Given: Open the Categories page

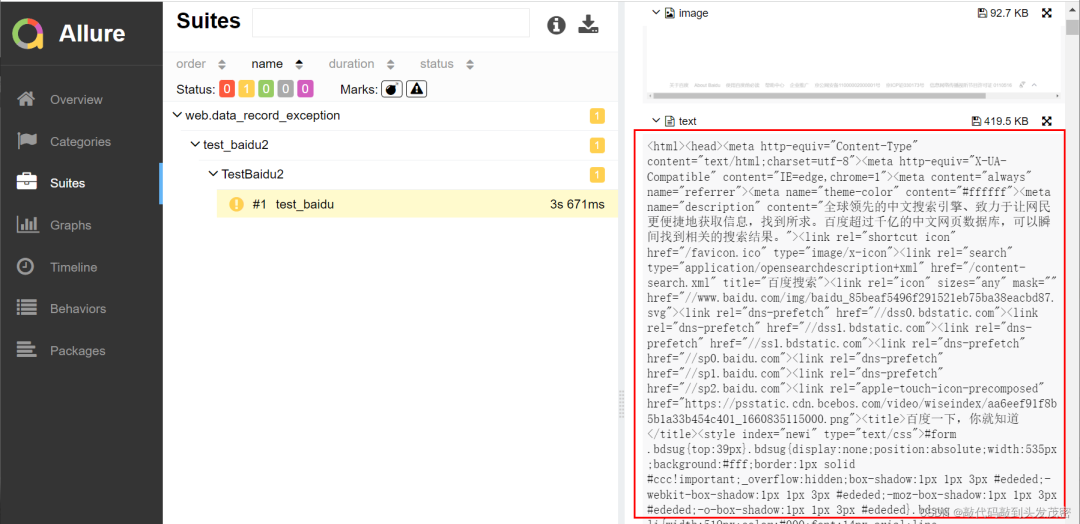Looking at the screenshot, I should coord(81,142).
